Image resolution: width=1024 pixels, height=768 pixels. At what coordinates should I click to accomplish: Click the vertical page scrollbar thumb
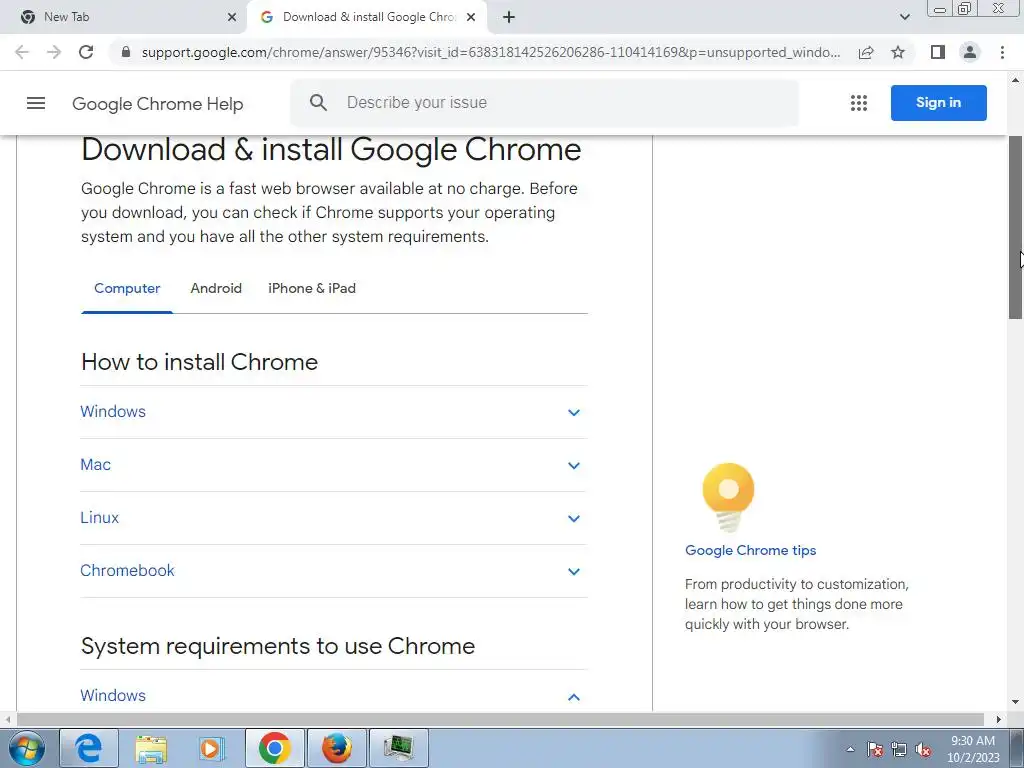1016,227
